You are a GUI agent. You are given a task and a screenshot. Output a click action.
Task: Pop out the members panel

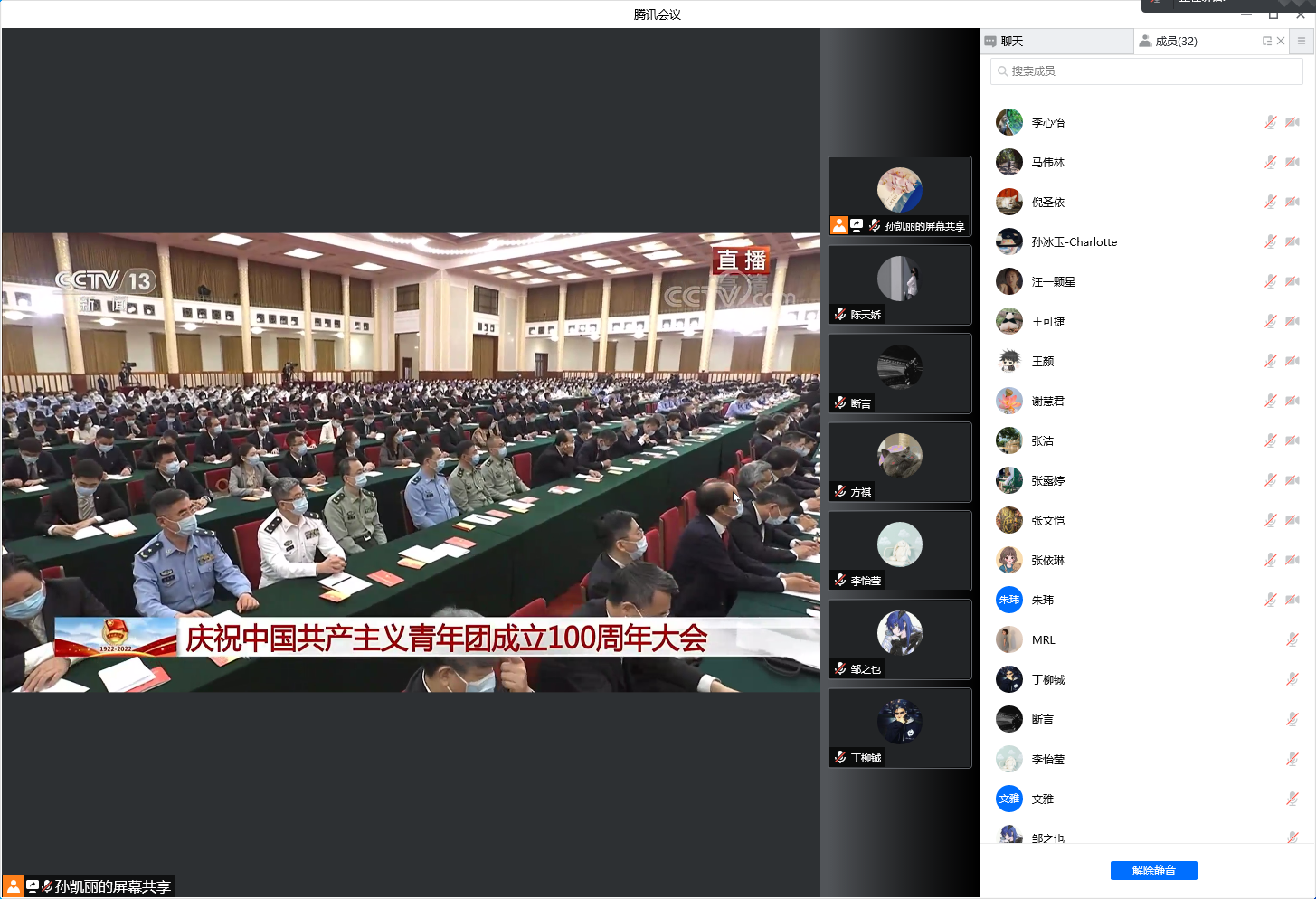point(1267,42)
